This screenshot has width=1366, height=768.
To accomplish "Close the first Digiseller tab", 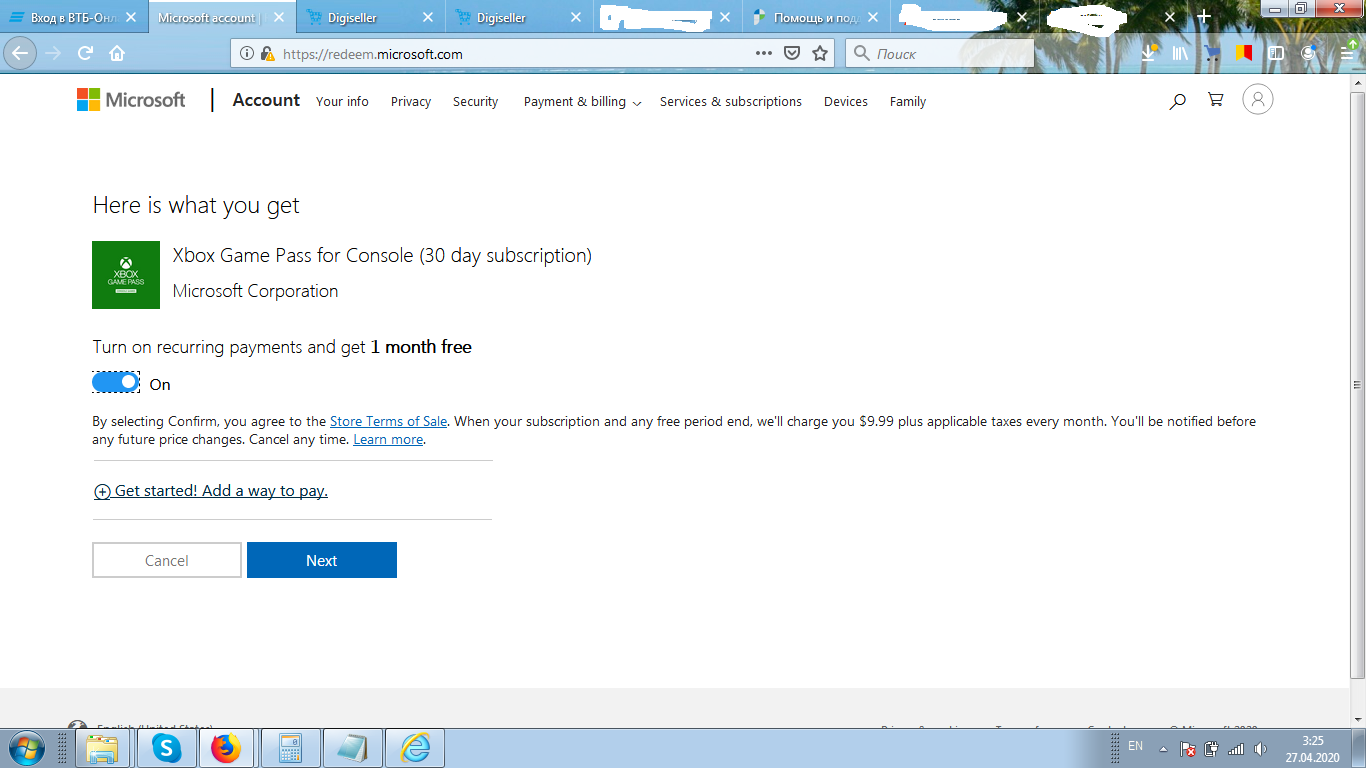I will (x=427, y=17).
